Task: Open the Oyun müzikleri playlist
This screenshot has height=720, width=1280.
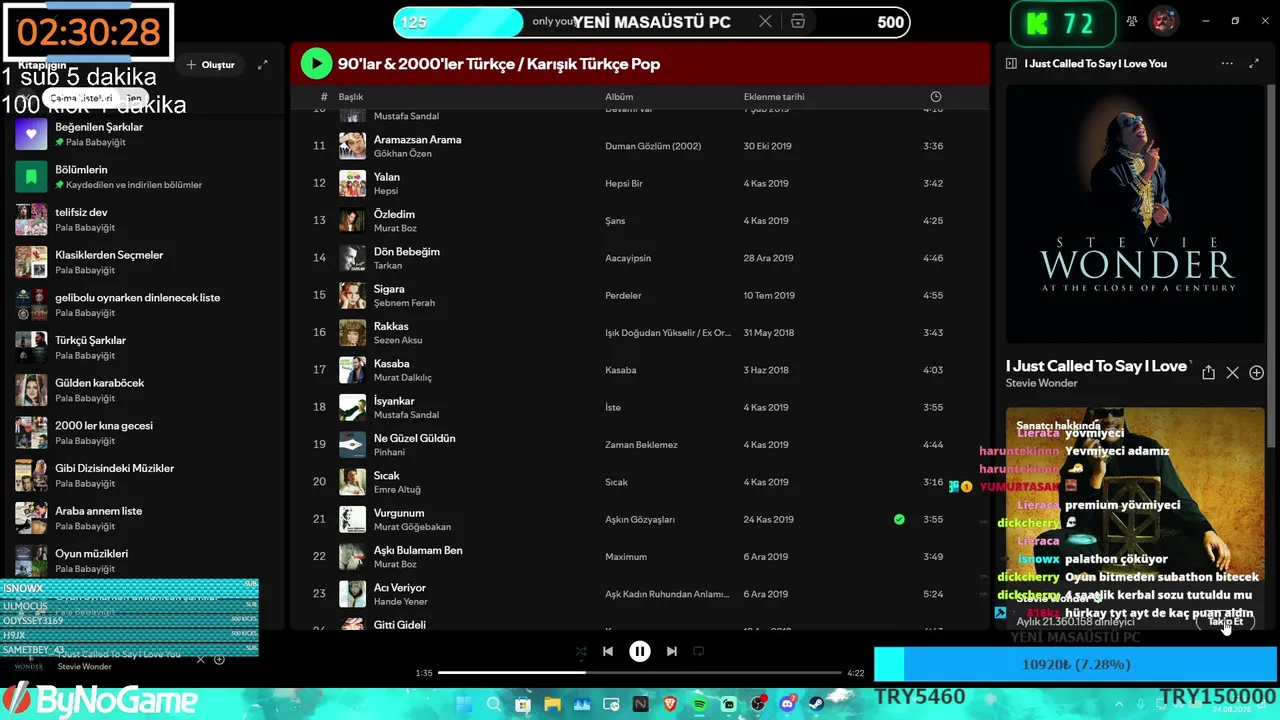Action: 140,560
